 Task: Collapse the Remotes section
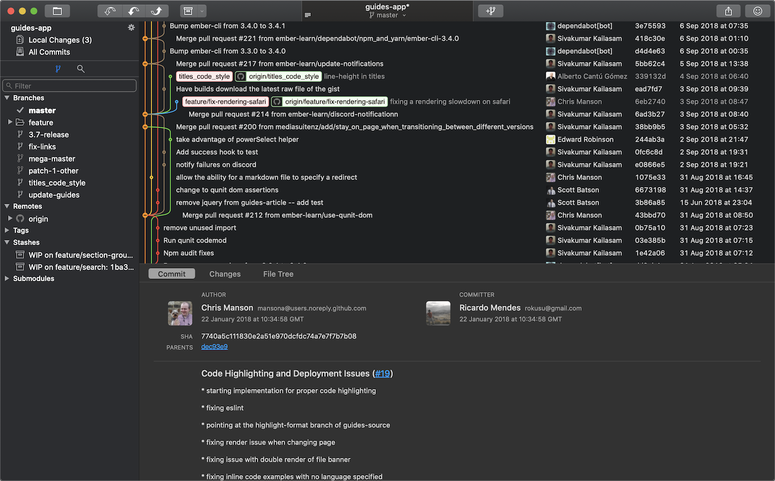click(x=7, y=206)
